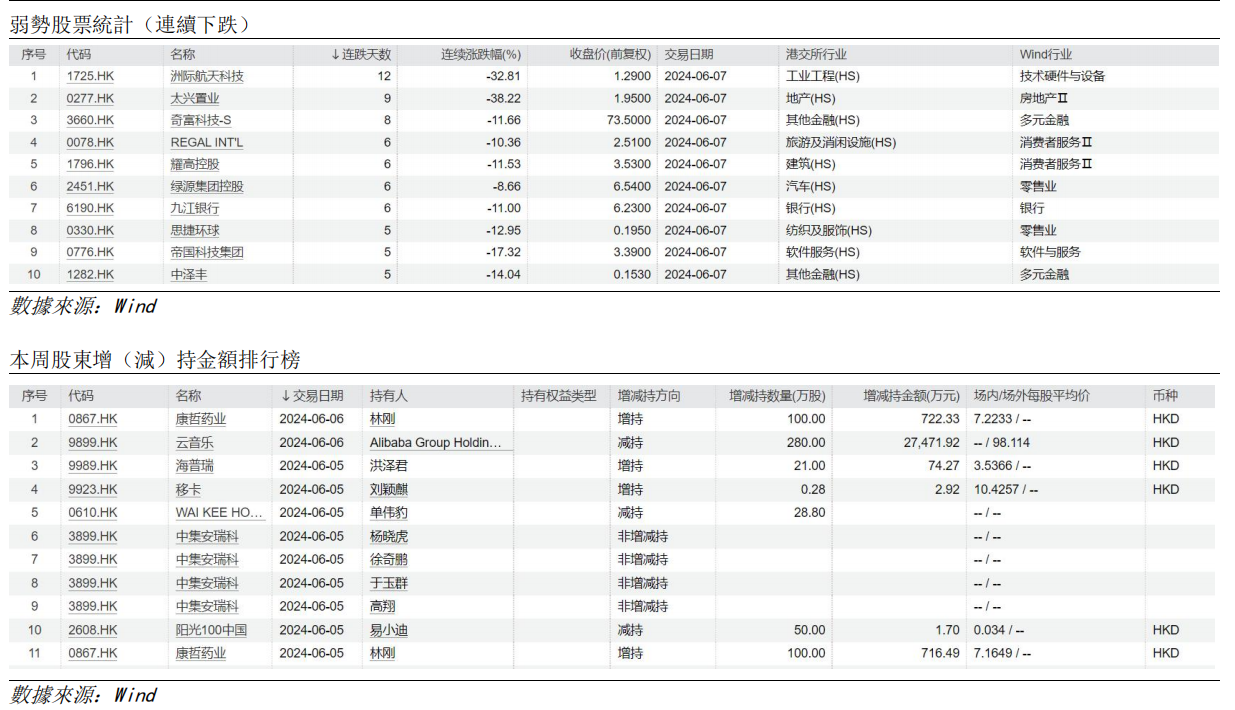The image size is (1235, 710).
Task: Click 增减持数量(万股) column header
Action: point(777,396)
